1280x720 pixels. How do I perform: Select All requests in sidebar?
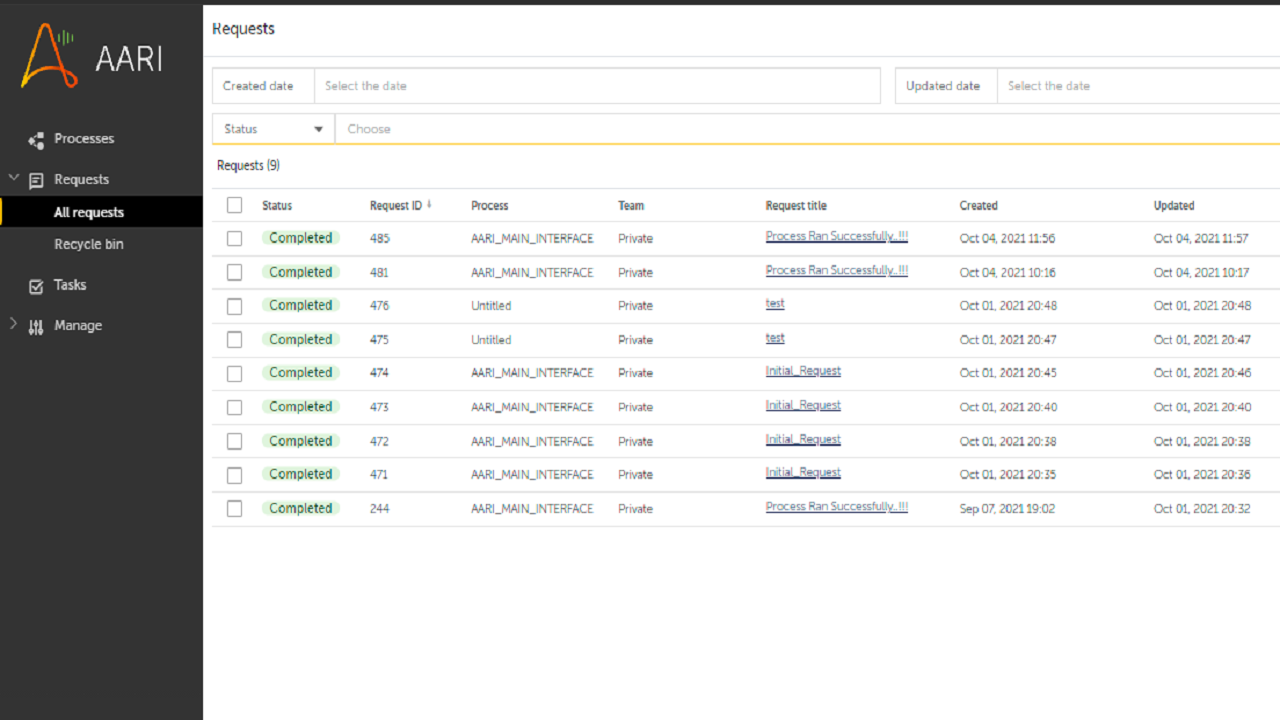89,212
